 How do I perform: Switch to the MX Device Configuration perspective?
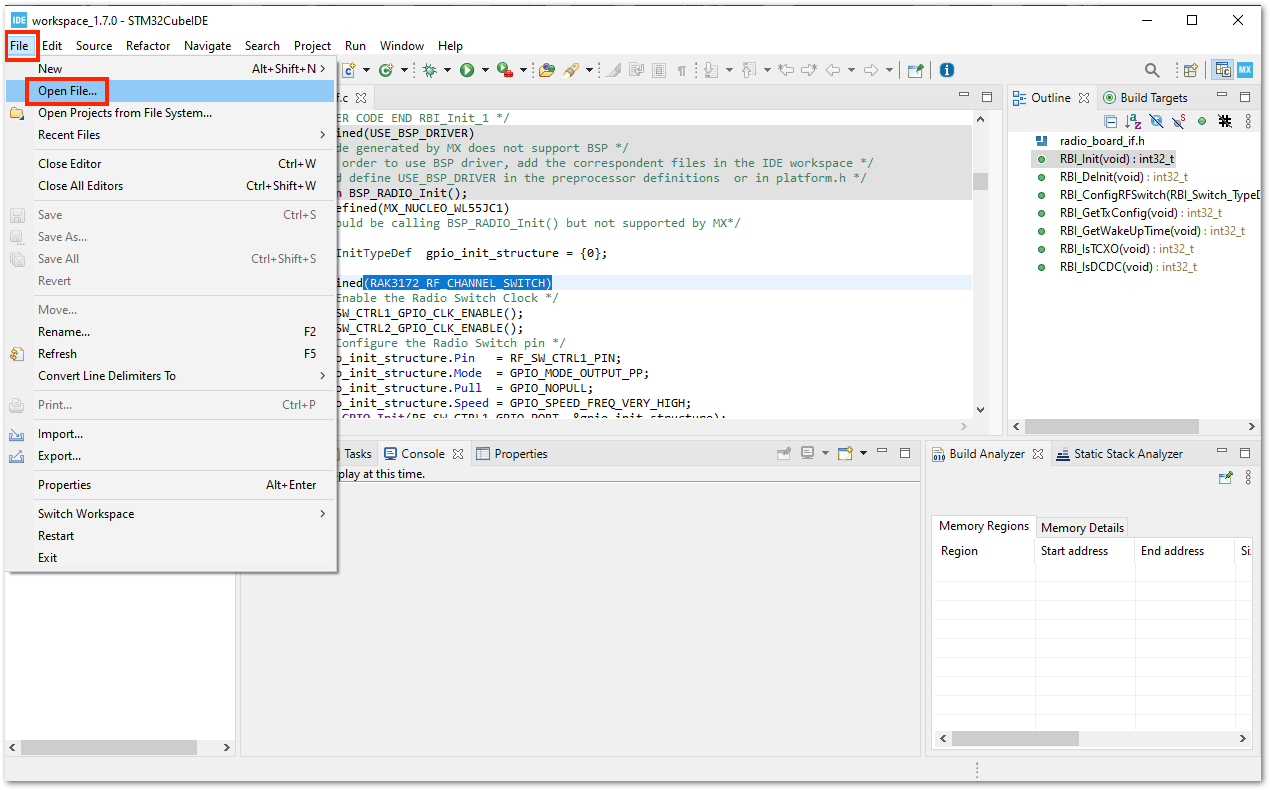click(1244, 70)
